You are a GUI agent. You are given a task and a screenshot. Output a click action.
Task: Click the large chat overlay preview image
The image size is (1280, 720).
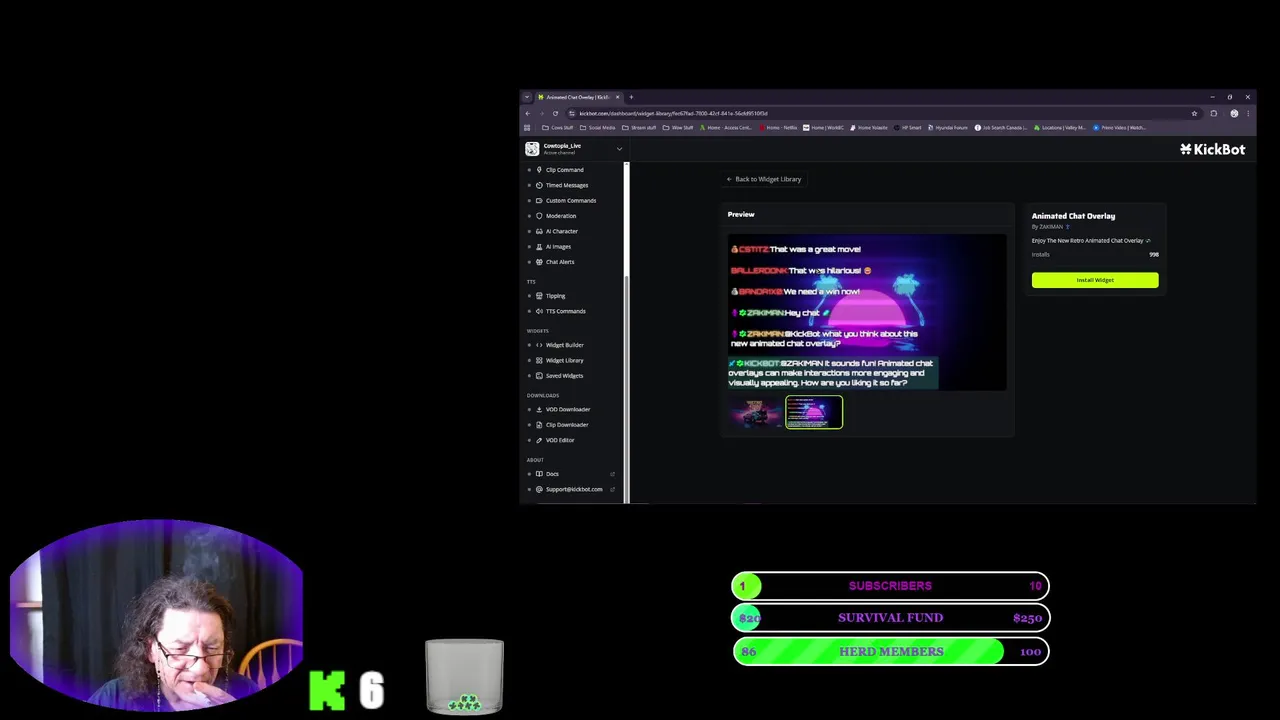[x=867, y=312]
